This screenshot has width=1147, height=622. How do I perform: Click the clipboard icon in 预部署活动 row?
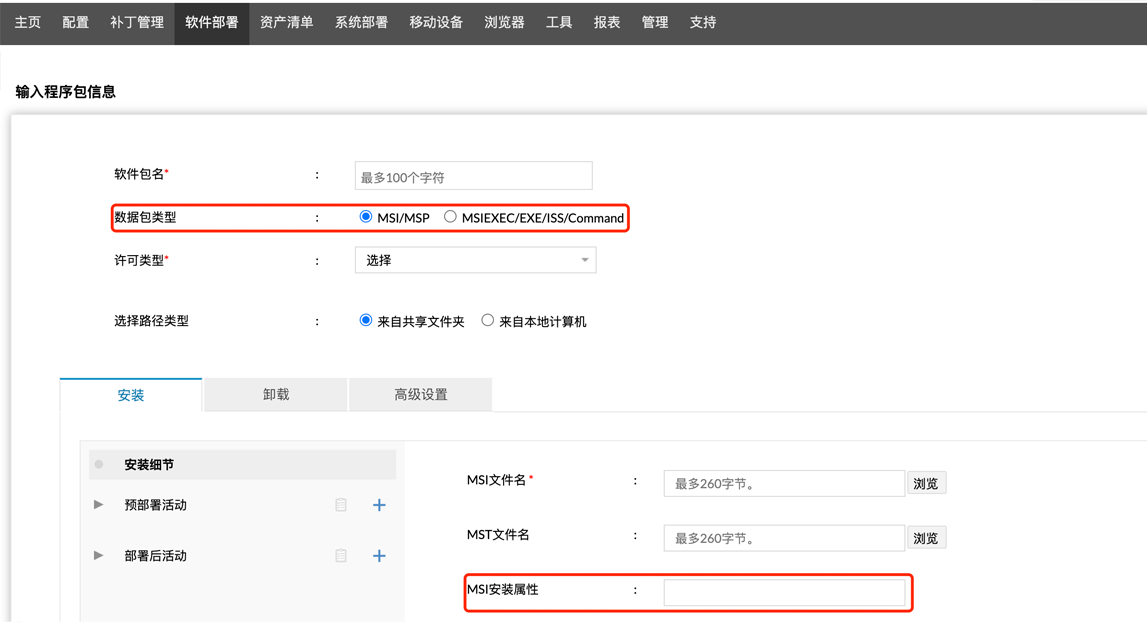pos(341,505)
